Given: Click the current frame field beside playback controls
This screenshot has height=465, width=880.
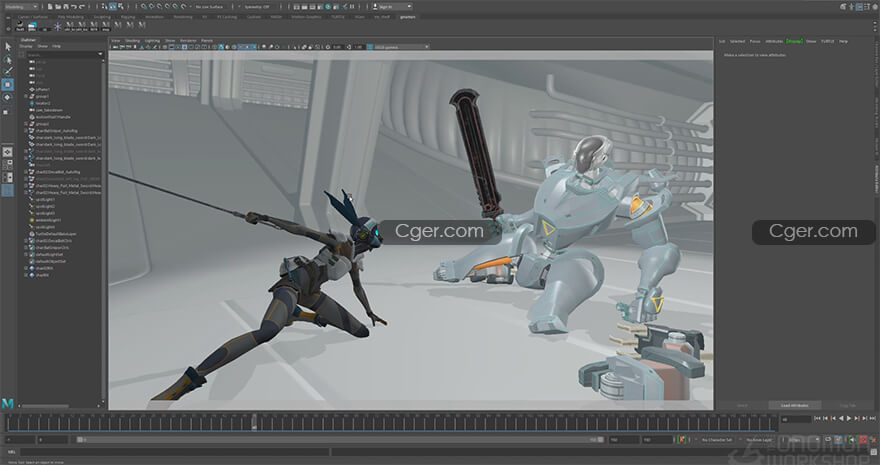Looking at the screenshot, I should coord(796,419).
